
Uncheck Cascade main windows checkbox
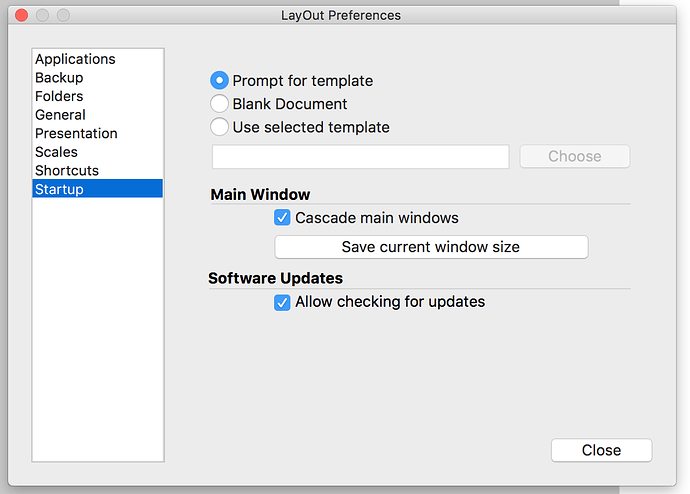(282, 217)
